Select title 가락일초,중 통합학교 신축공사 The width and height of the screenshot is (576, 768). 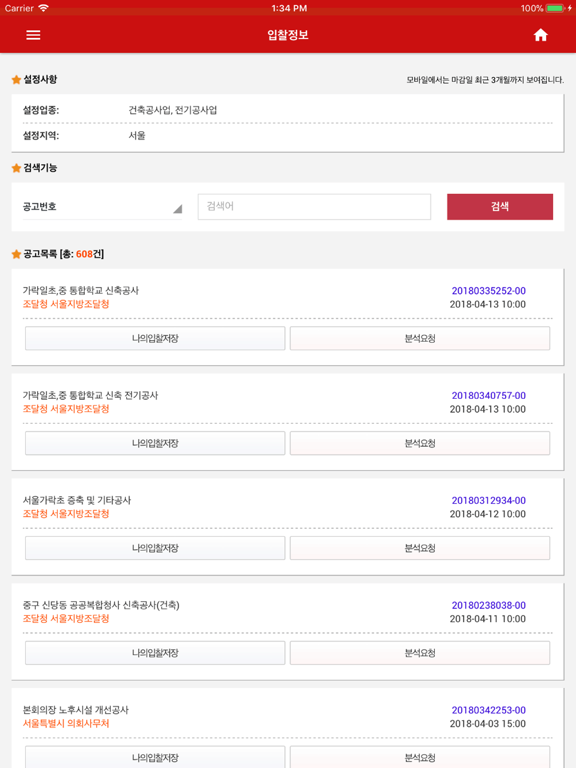81,290
